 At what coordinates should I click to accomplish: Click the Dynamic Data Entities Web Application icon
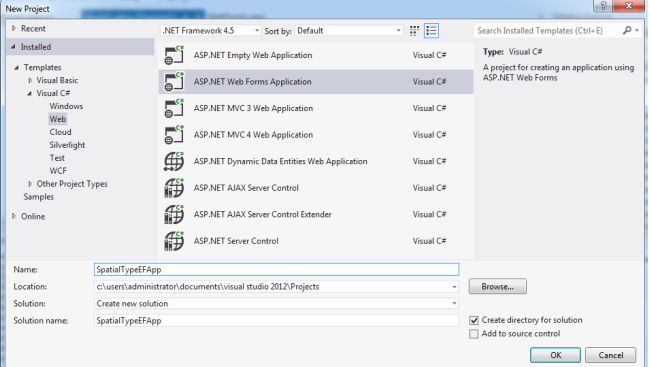pyautogui.click(x=174, y=161)
